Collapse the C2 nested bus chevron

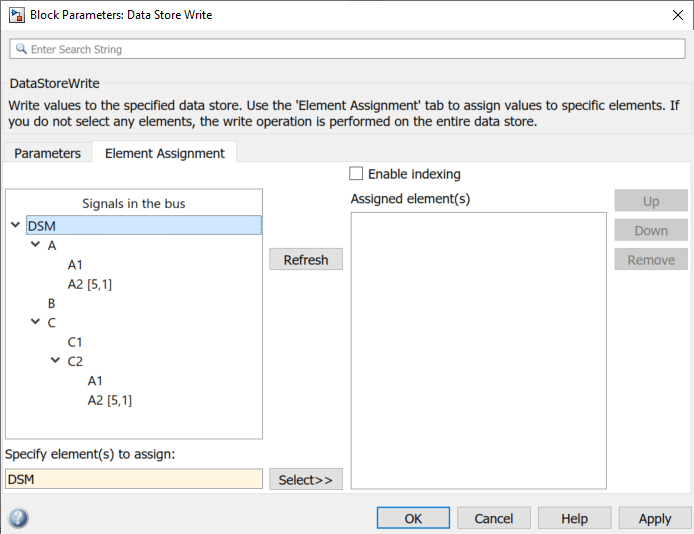point(55,360)
